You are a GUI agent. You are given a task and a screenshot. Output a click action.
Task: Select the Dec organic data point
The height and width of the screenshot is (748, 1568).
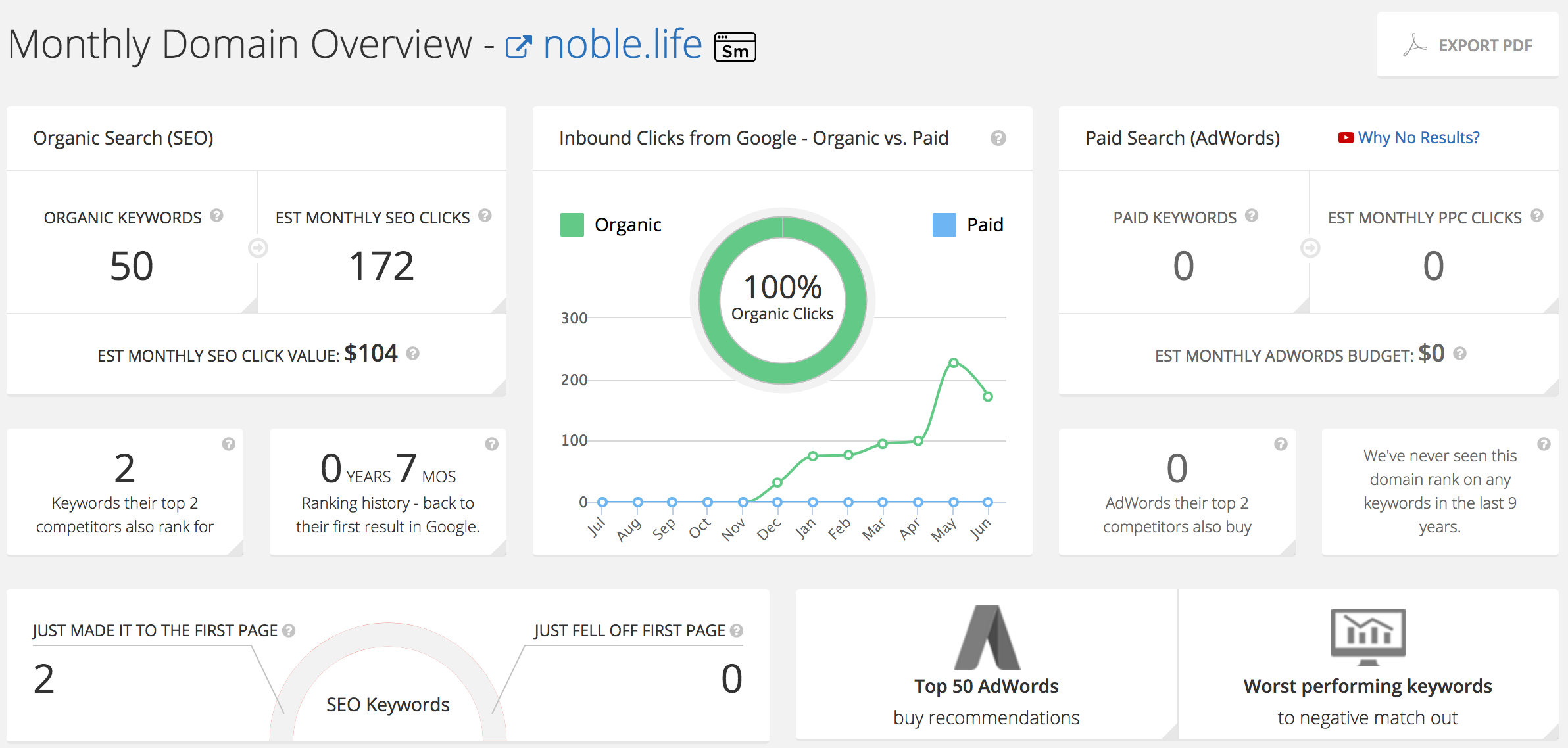point(777,482)
